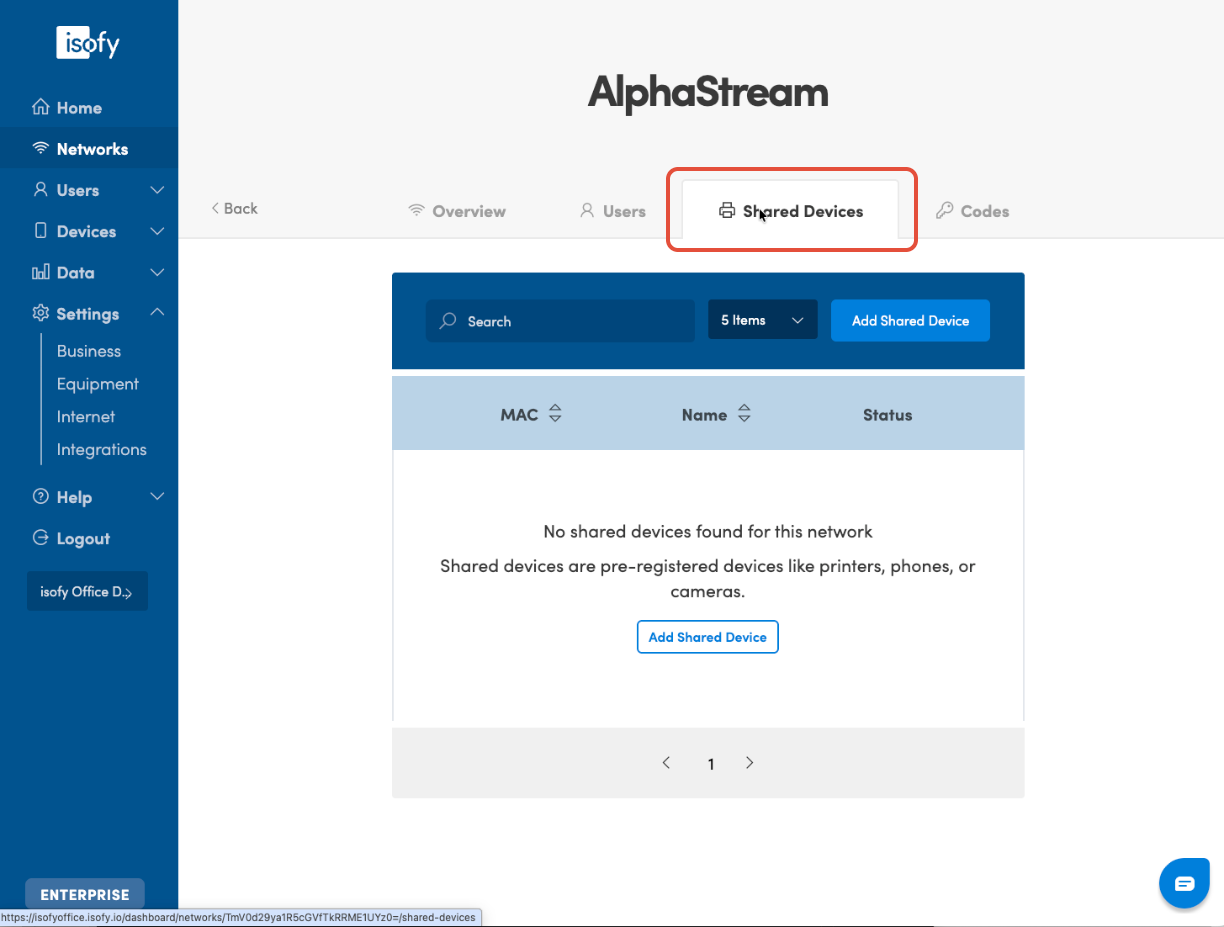Expand the Data sidebar menu chevron
This screenshot has width=1224, height=927.
(x=157, y=272)
